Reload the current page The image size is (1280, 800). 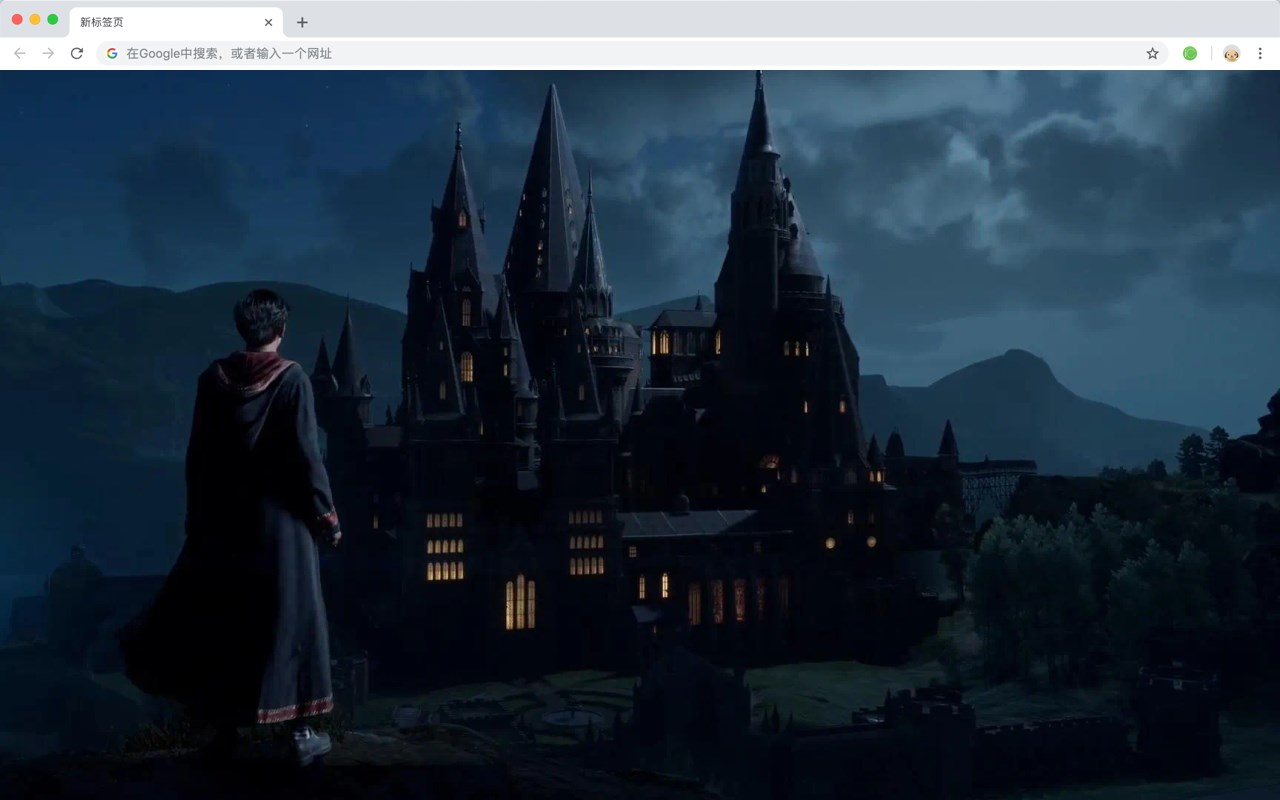tap(77, 53)
